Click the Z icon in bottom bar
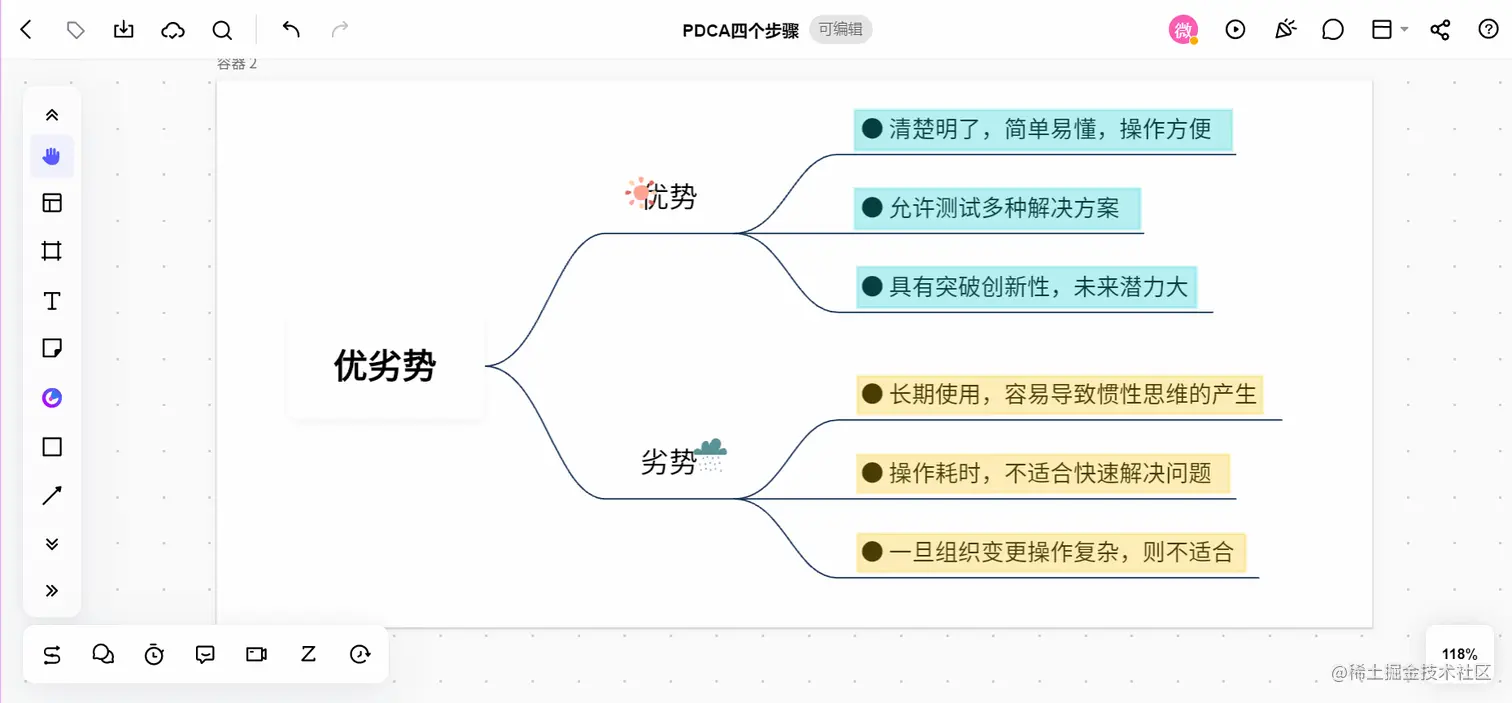Screen dimensions: 1512x703 click(x=308, y=654)
